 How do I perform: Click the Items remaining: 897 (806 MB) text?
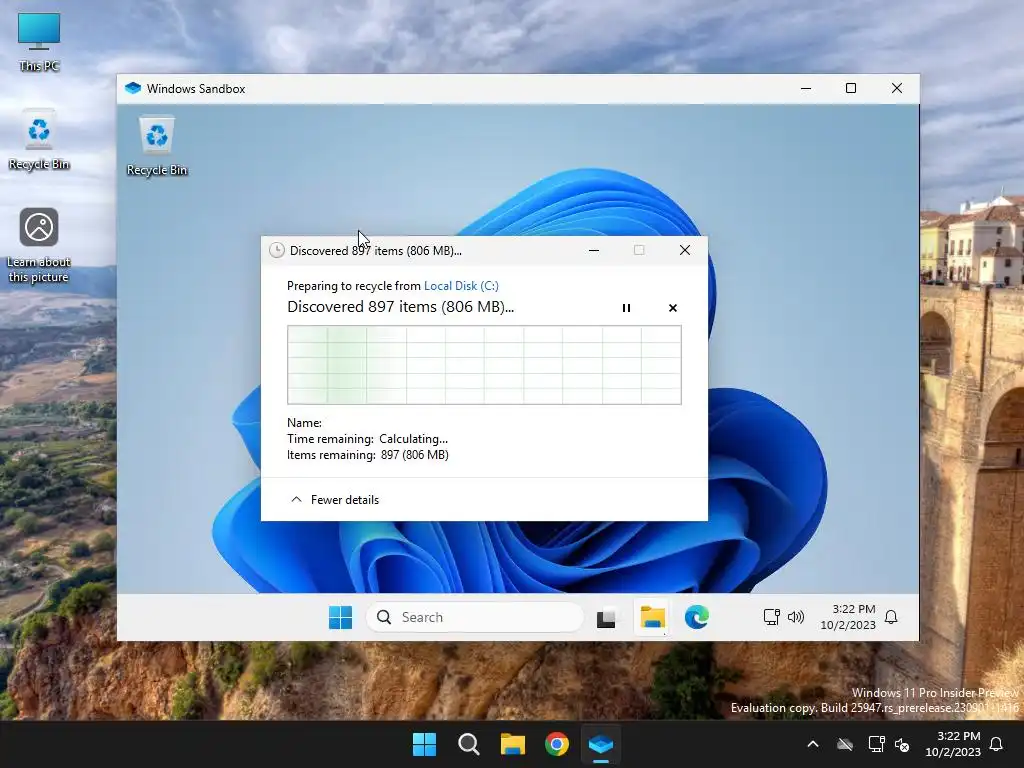[x=368, y=455]
